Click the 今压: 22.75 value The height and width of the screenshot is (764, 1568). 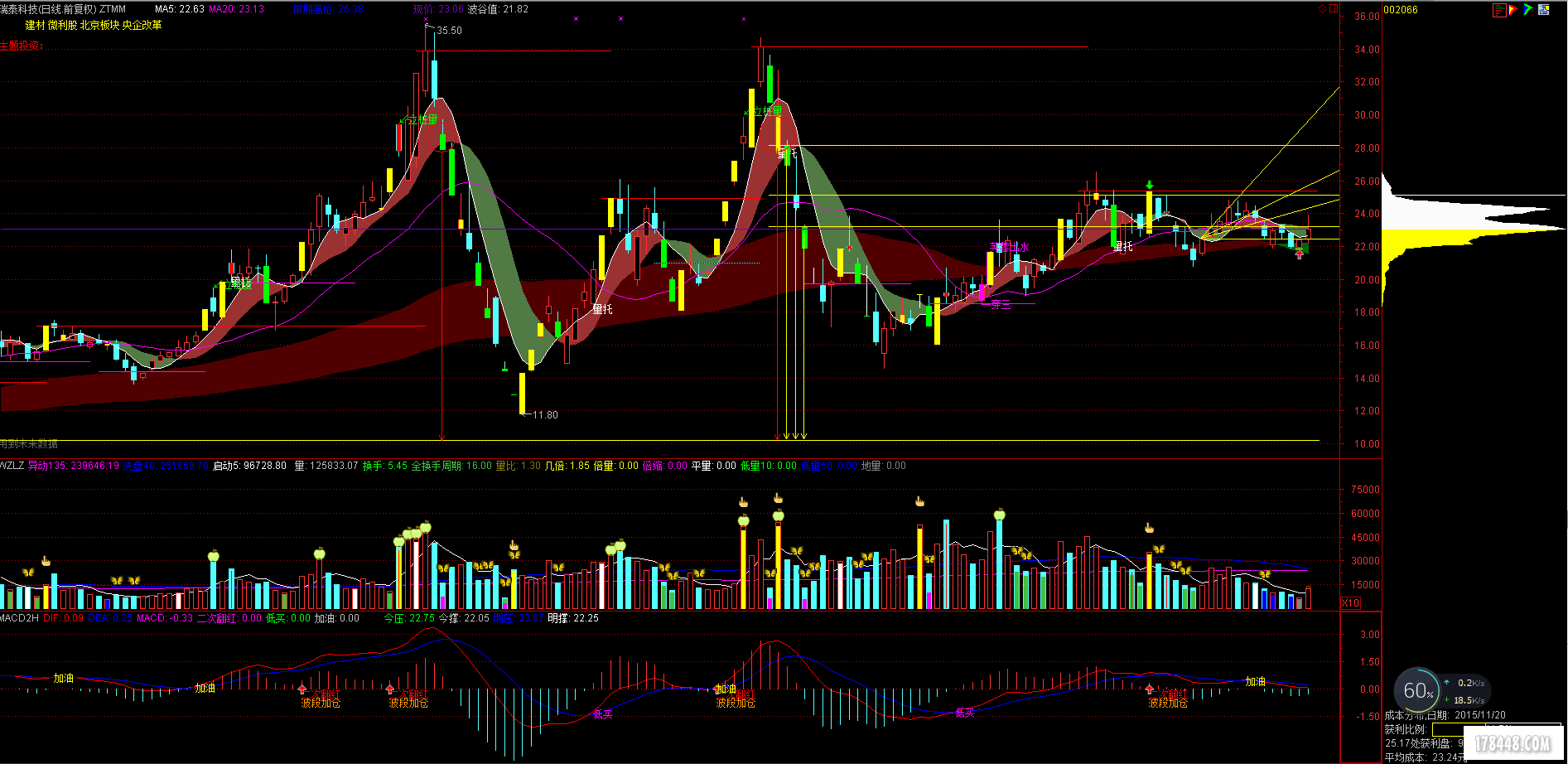(x=409, y=618)
